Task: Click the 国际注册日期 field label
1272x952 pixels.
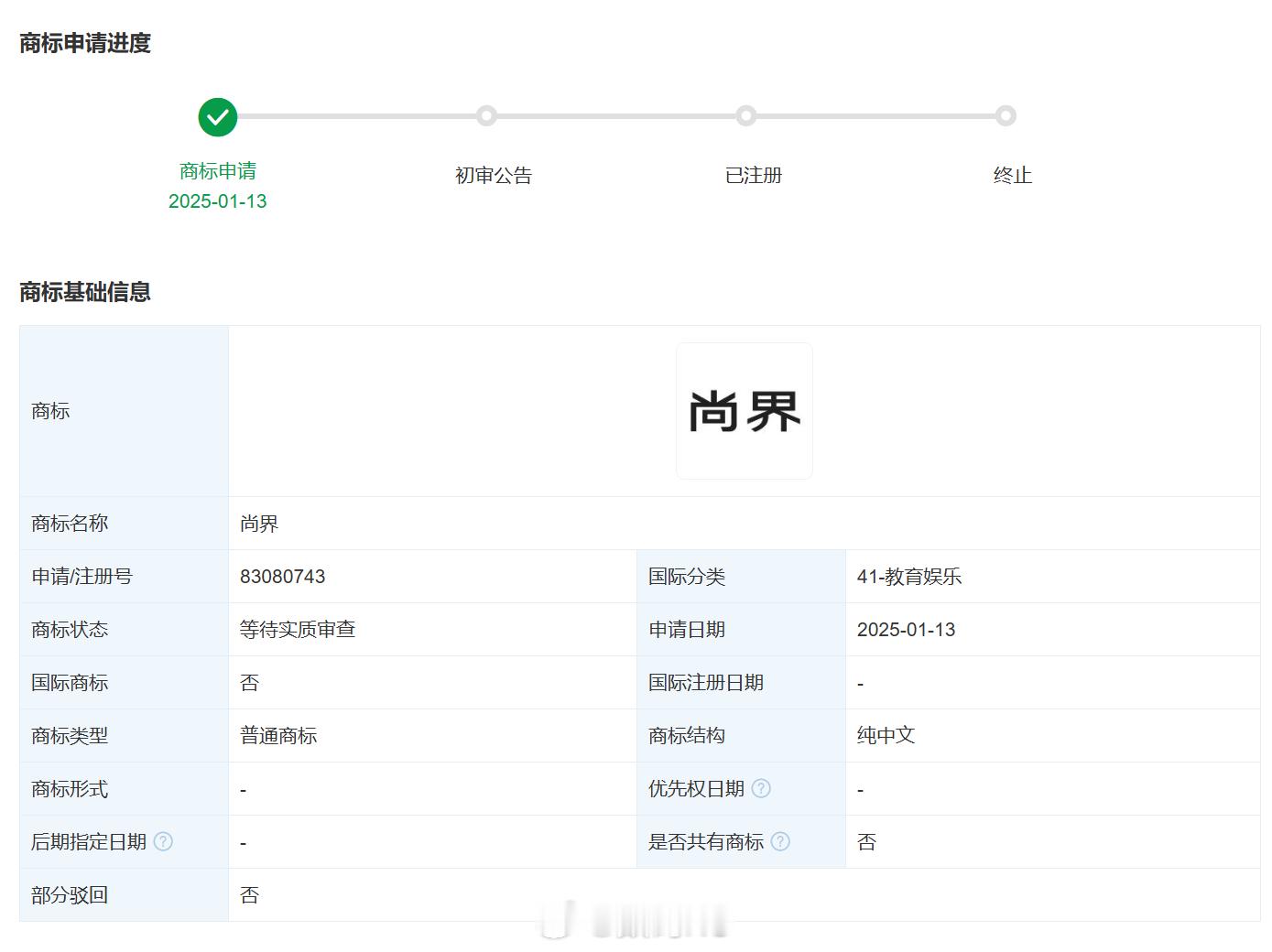Action: [x=706, y=683]
